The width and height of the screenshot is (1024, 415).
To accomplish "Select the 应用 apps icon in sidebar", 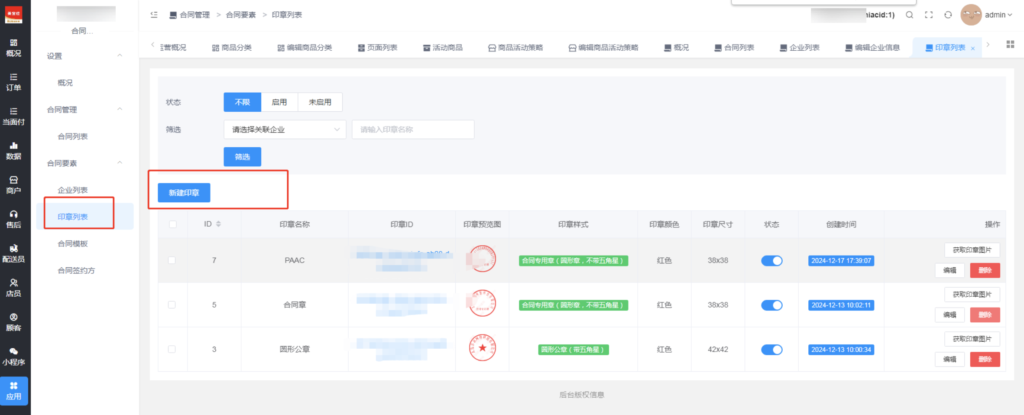I will click(x=14, y=390).
